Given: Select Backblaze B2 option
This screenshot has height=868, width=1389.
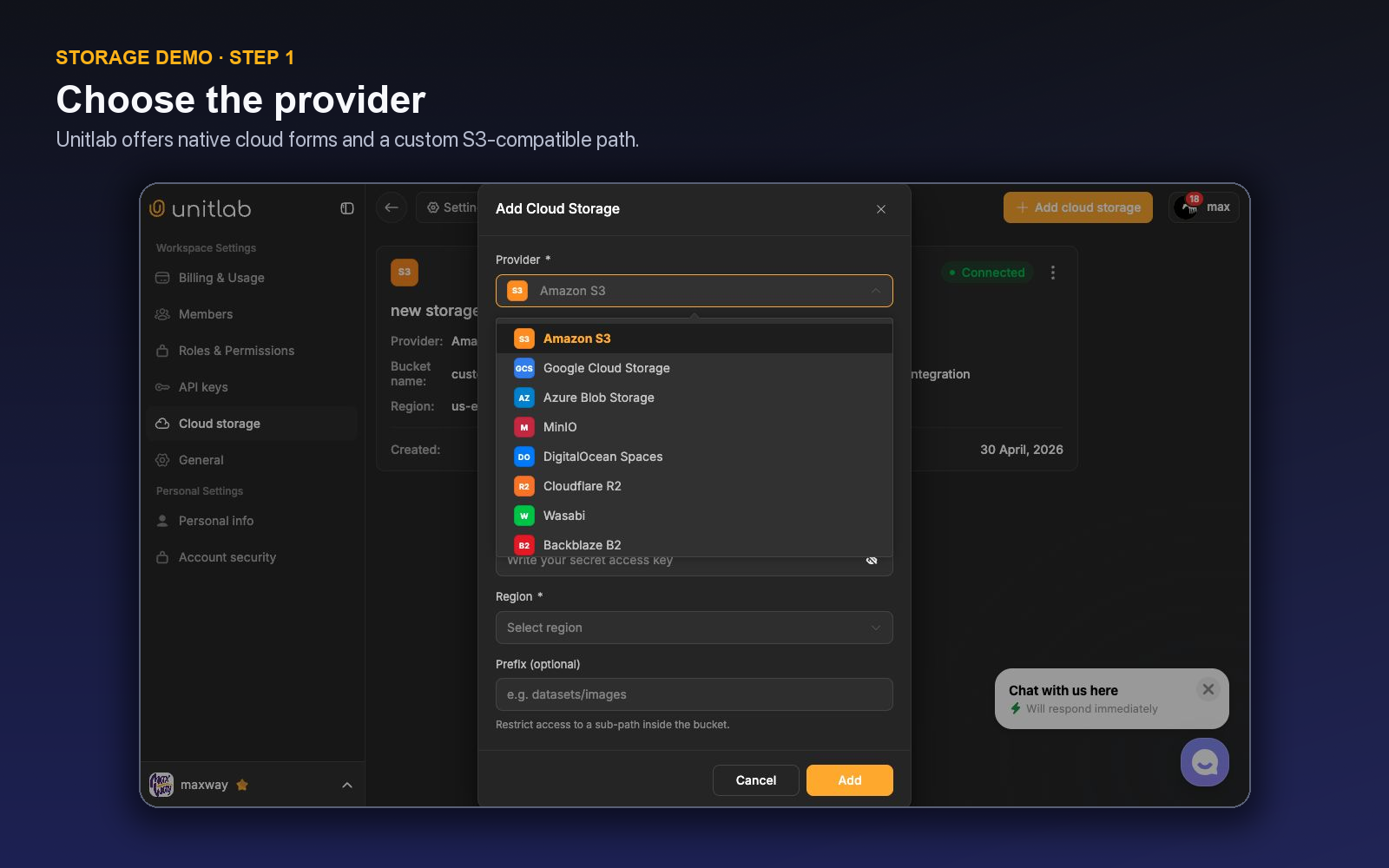Looking at the screenshot, I should point(694,544).
